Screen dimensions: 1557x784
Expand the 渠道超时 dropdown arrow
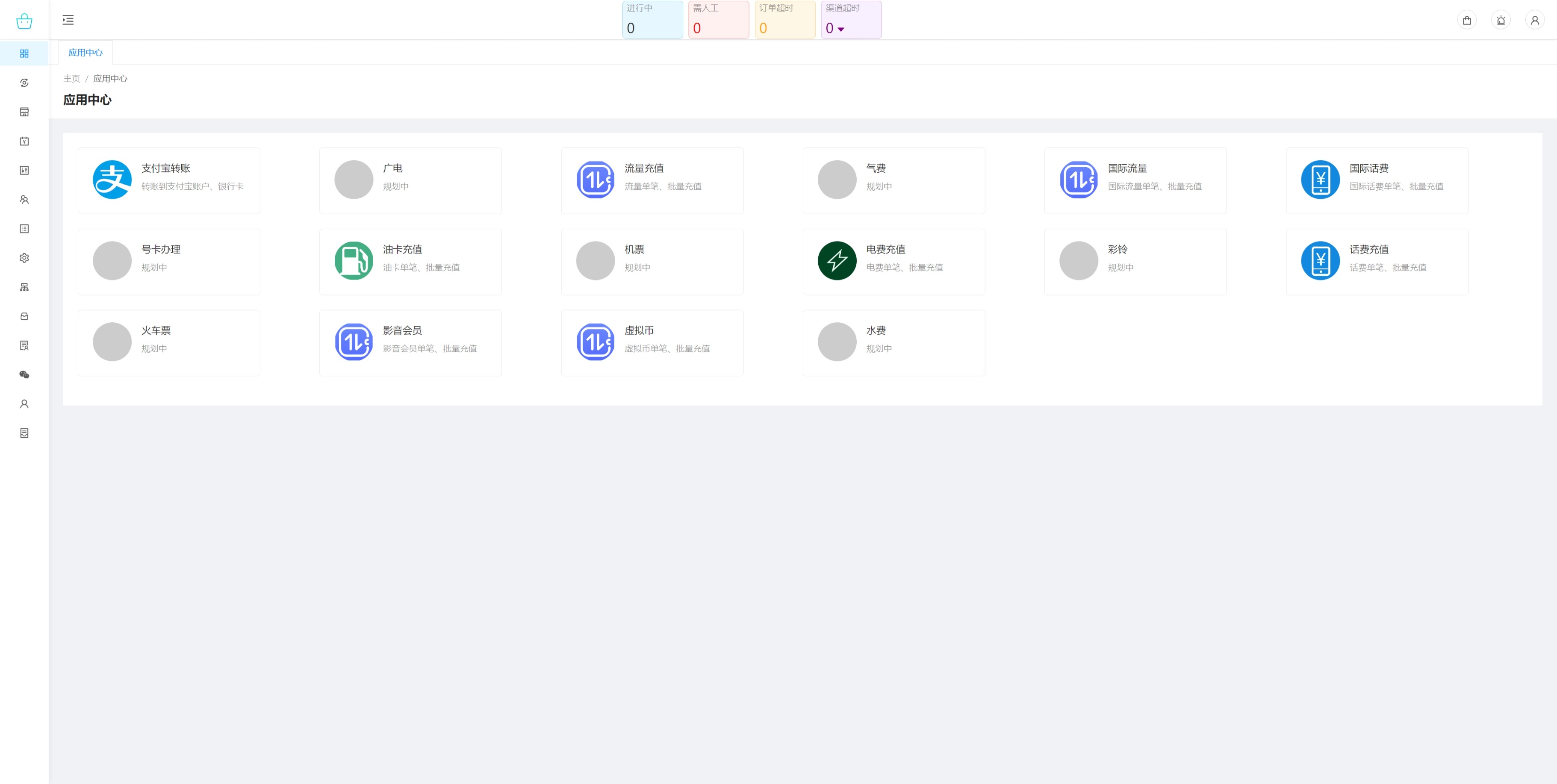click(x=841, y=29)
